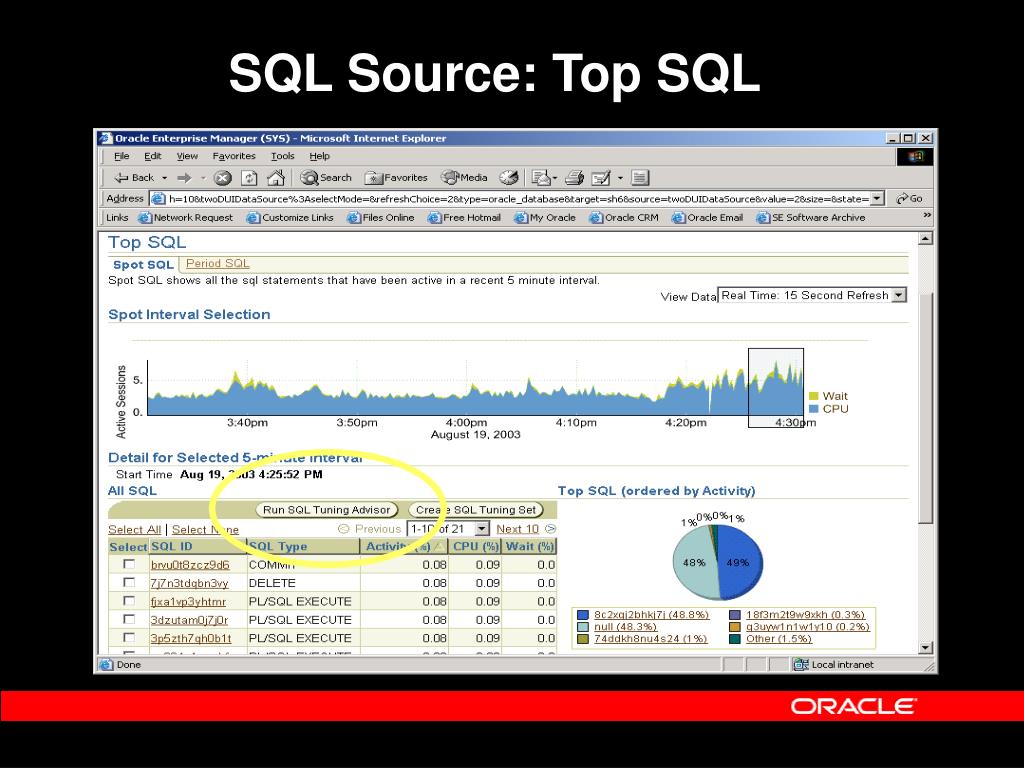1024x768 pixels.
Task: Click the Select None link
Action: (205, 530)
